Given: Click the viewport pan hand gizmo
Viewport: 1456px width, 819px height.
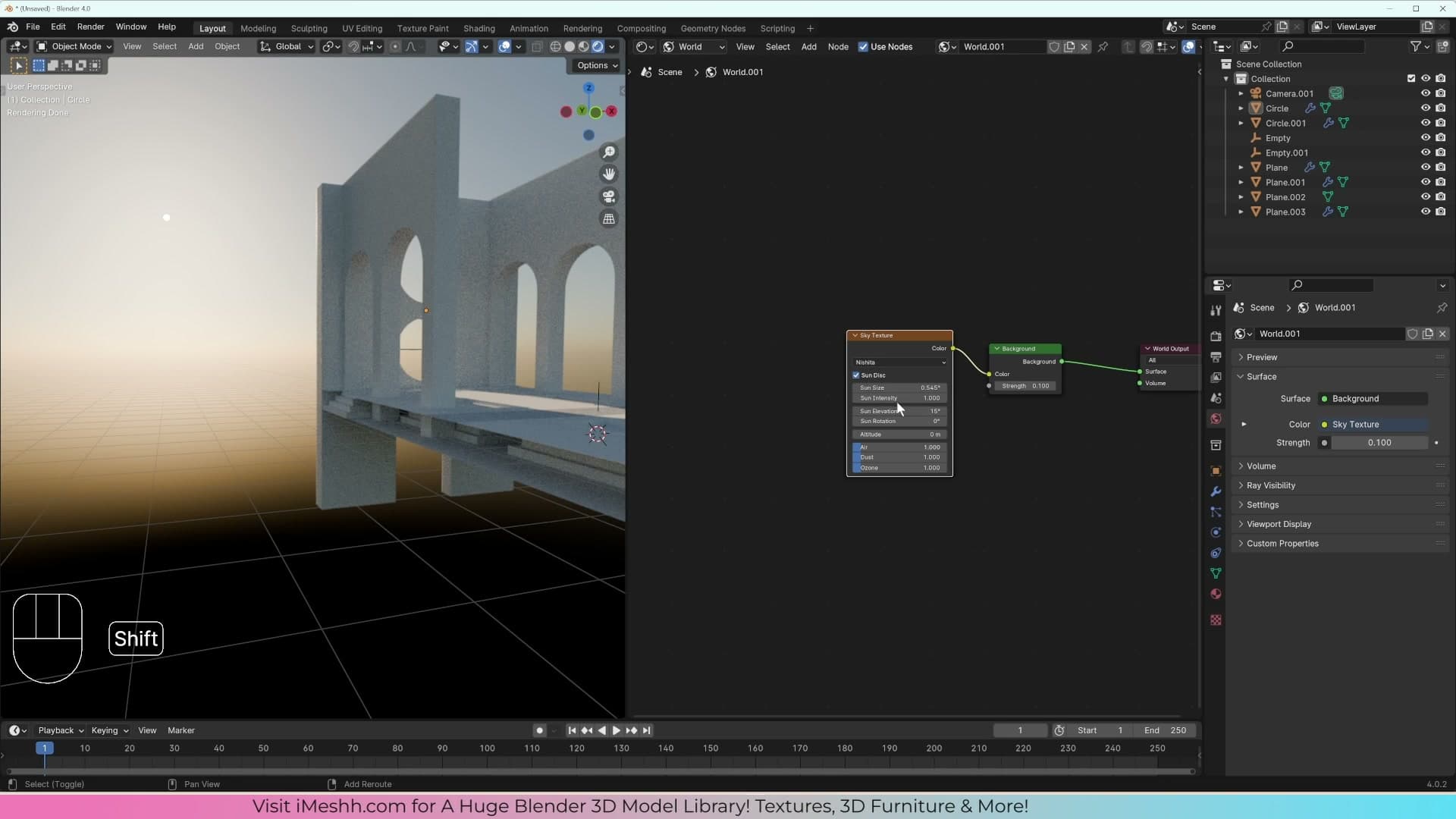Looking at the screenshot, I should (x=609, y=174).
